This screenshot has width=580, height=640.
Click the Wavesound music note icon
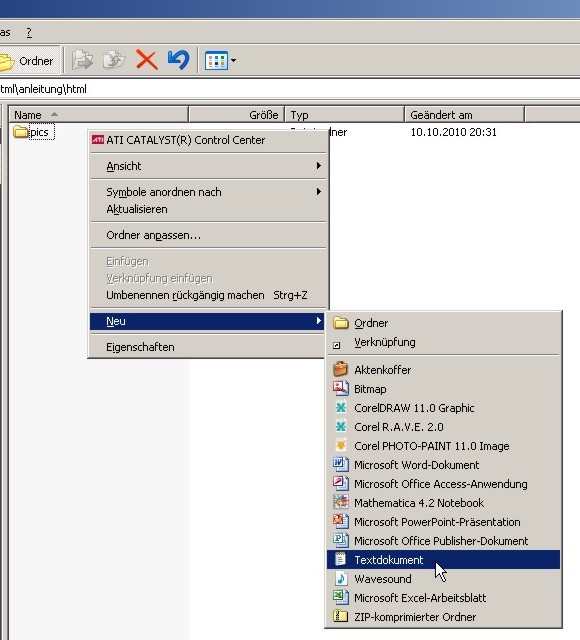340,578
